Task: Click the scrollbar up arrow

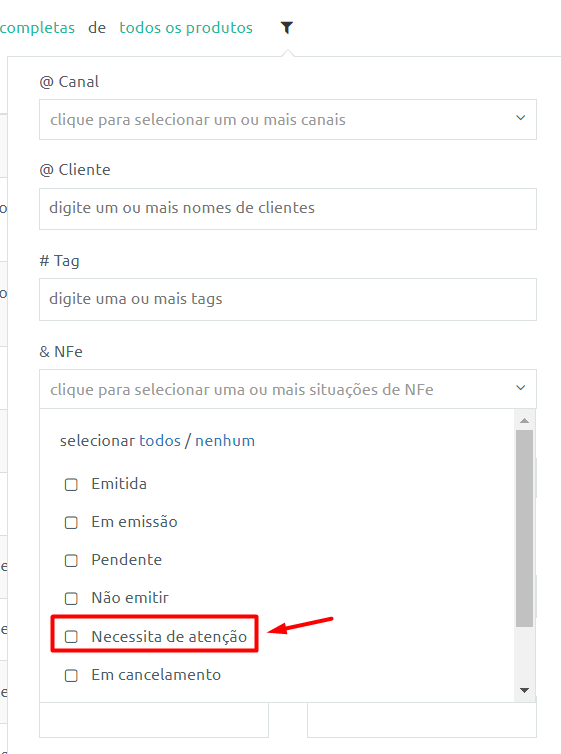Action: point(524,420)
